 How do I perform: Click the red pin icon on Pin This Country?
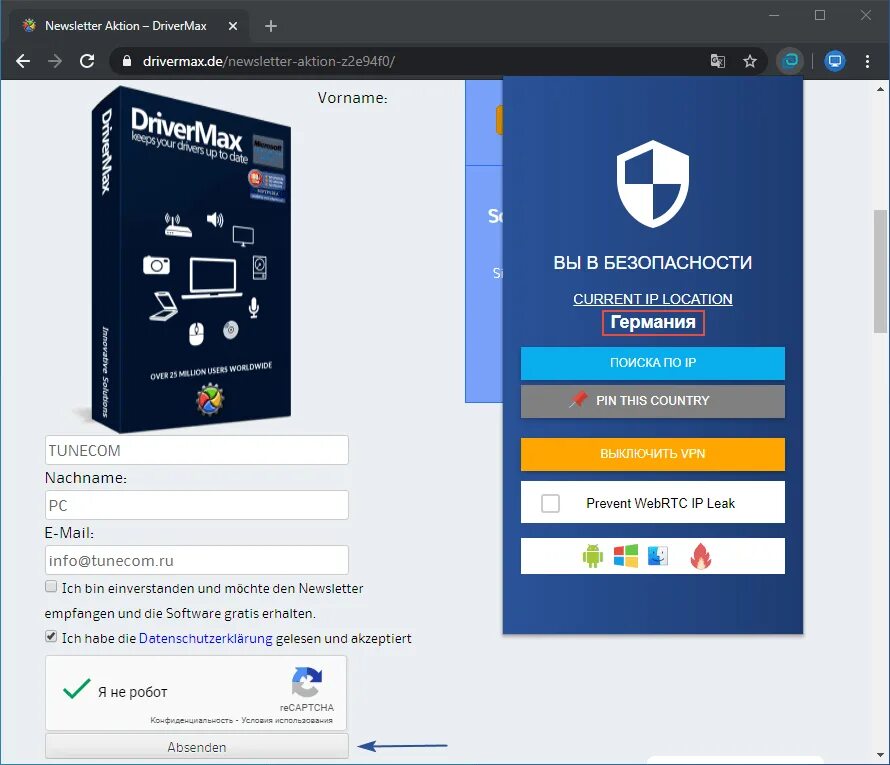coord(578,399)
